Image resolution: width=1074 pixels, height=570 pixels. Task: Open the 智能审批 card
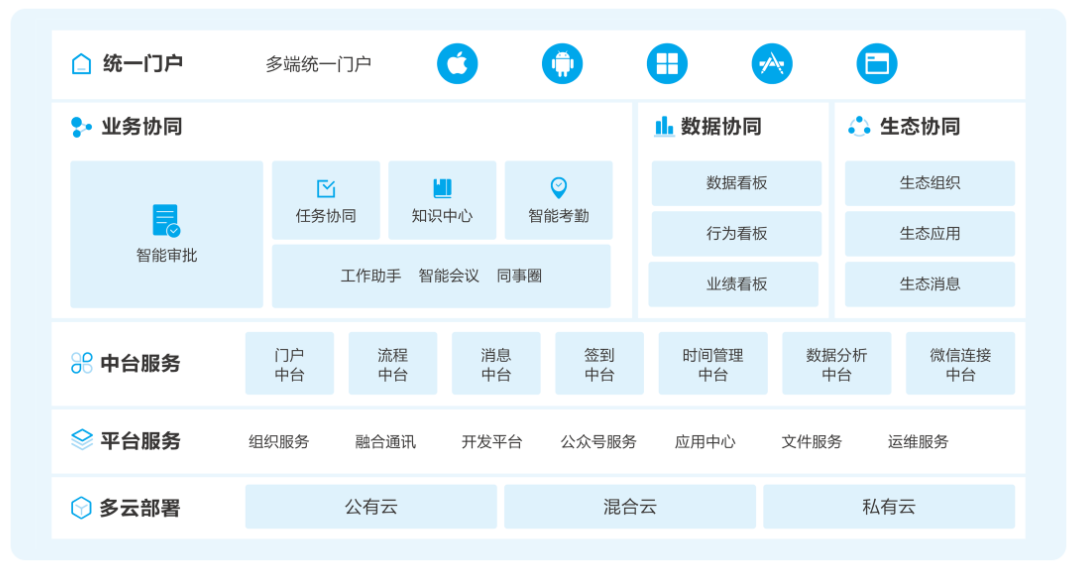coord(166,234)
